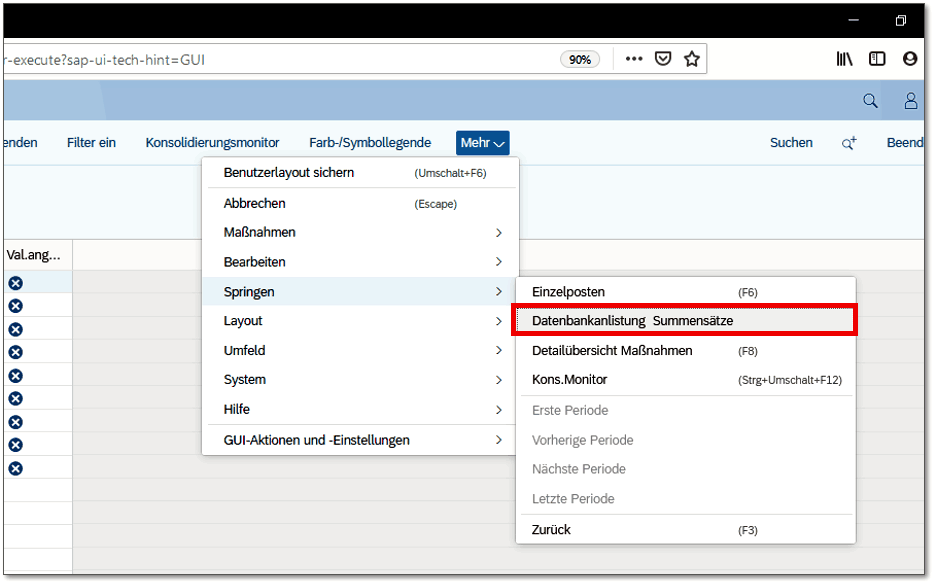Expand the Mehr dropdown menu
Image resolution: width=934 pixels, height=584 pixels.
tap(483, 143)
